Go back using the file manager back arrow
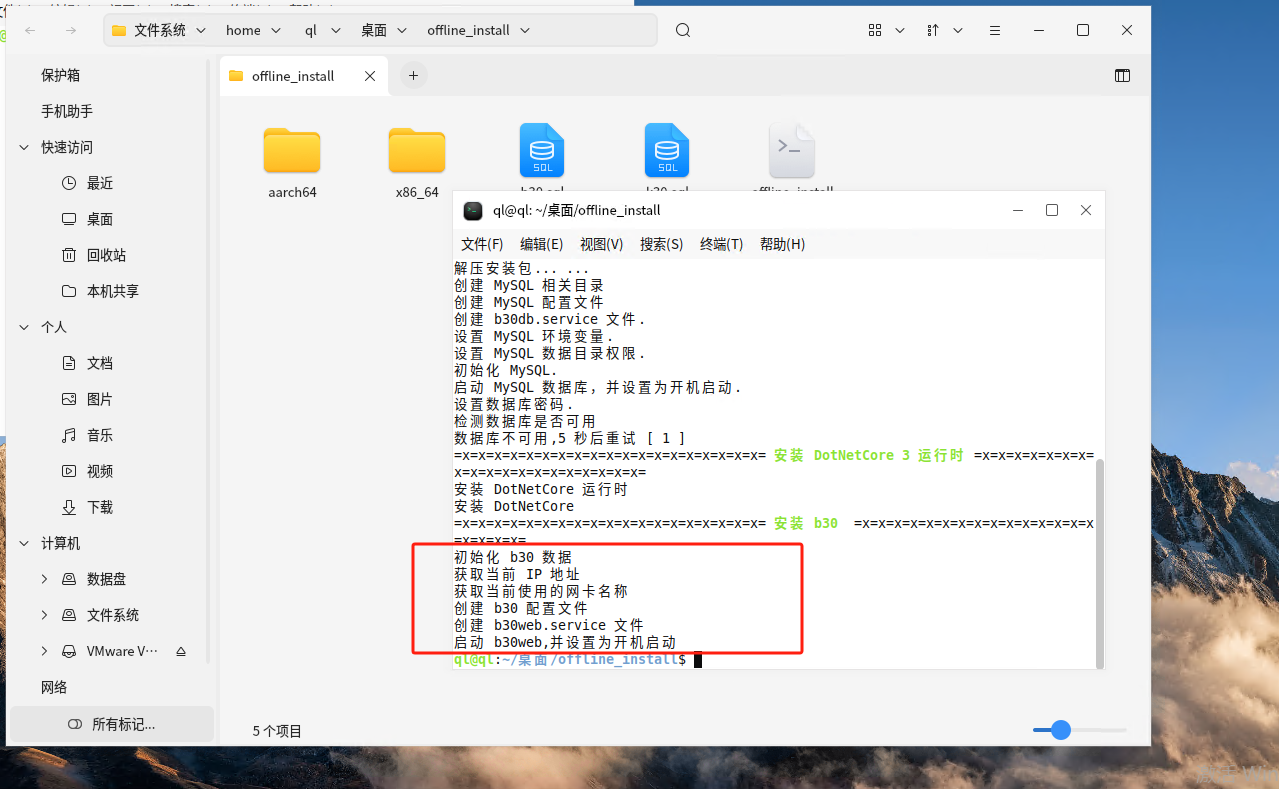This screenshot has height=789, width=1279. pos(30,30)
